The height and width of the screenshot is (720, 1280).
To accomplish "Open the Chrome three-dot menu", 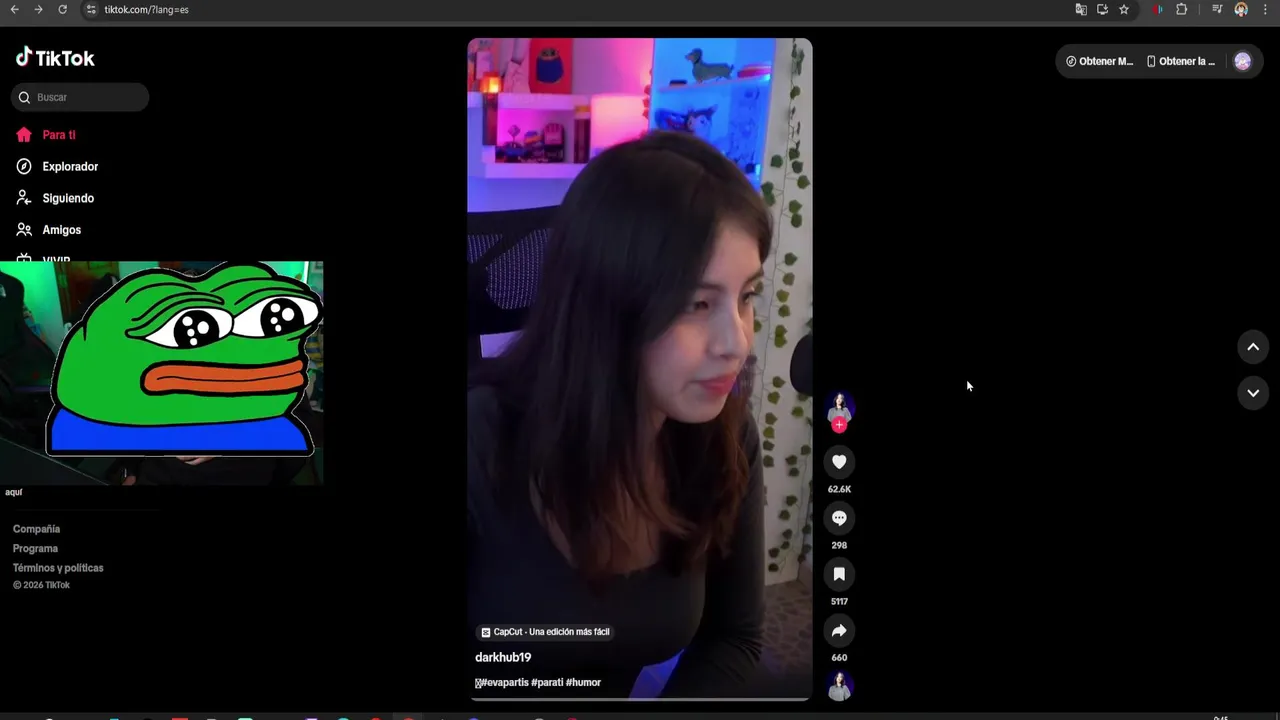I will (x=1265, y=9).
